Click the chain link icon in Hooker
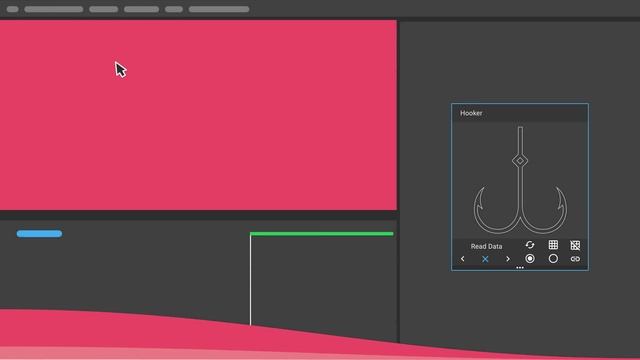 [x=575, y=259]
